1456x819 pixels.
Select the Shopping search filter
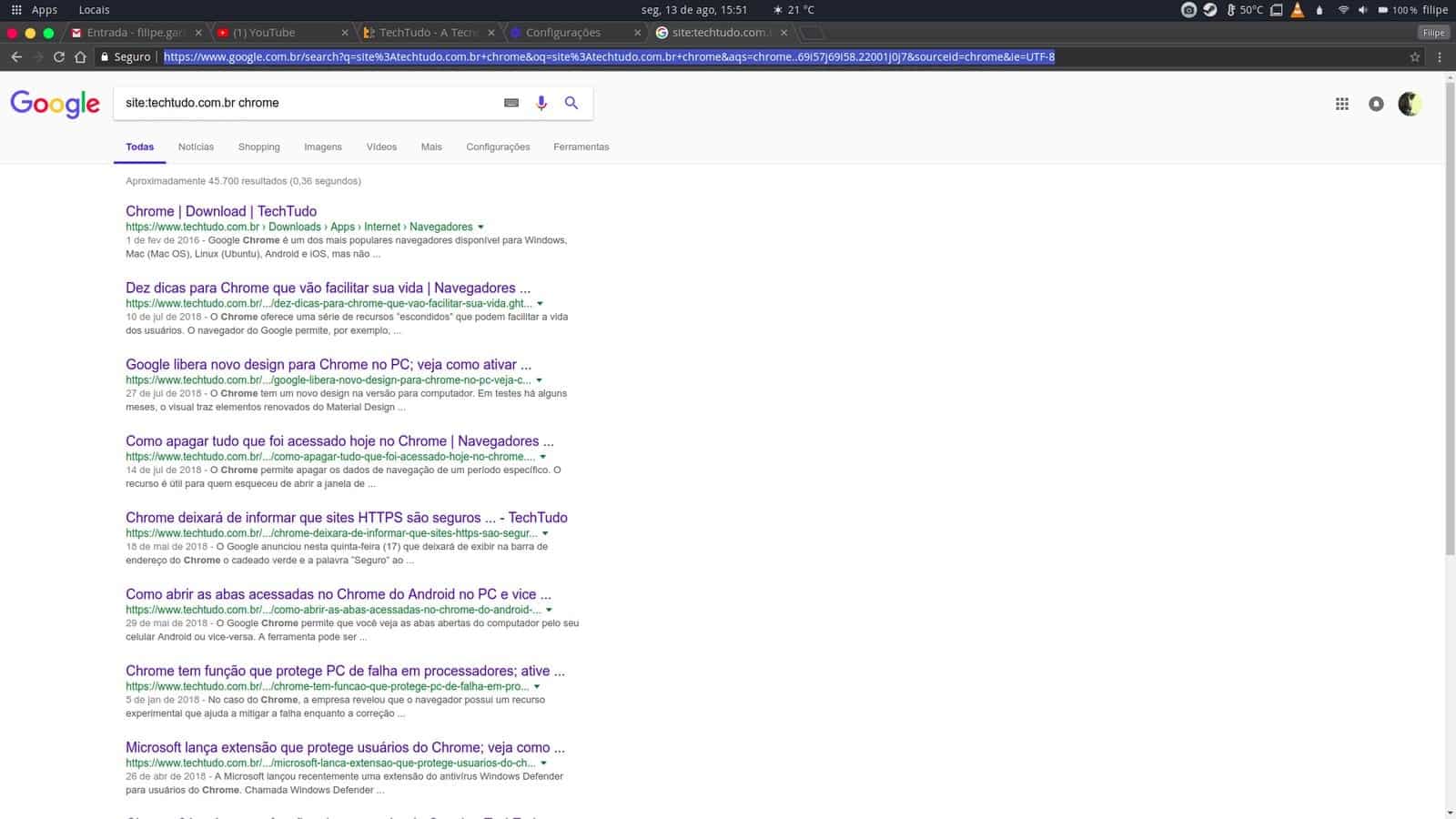259,147
